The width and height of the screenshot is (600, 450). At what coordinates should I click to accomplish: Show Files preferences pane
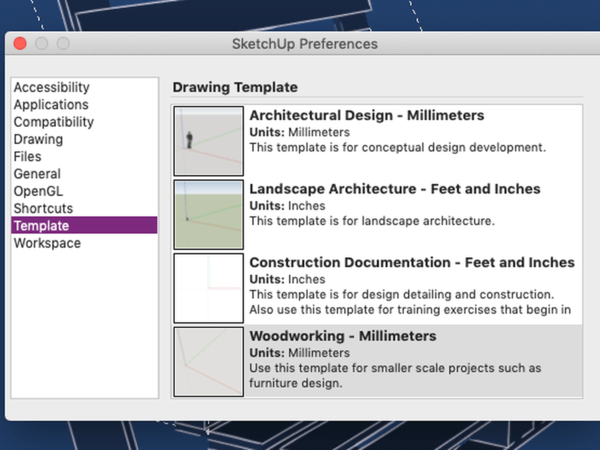[x=27, y=157]
